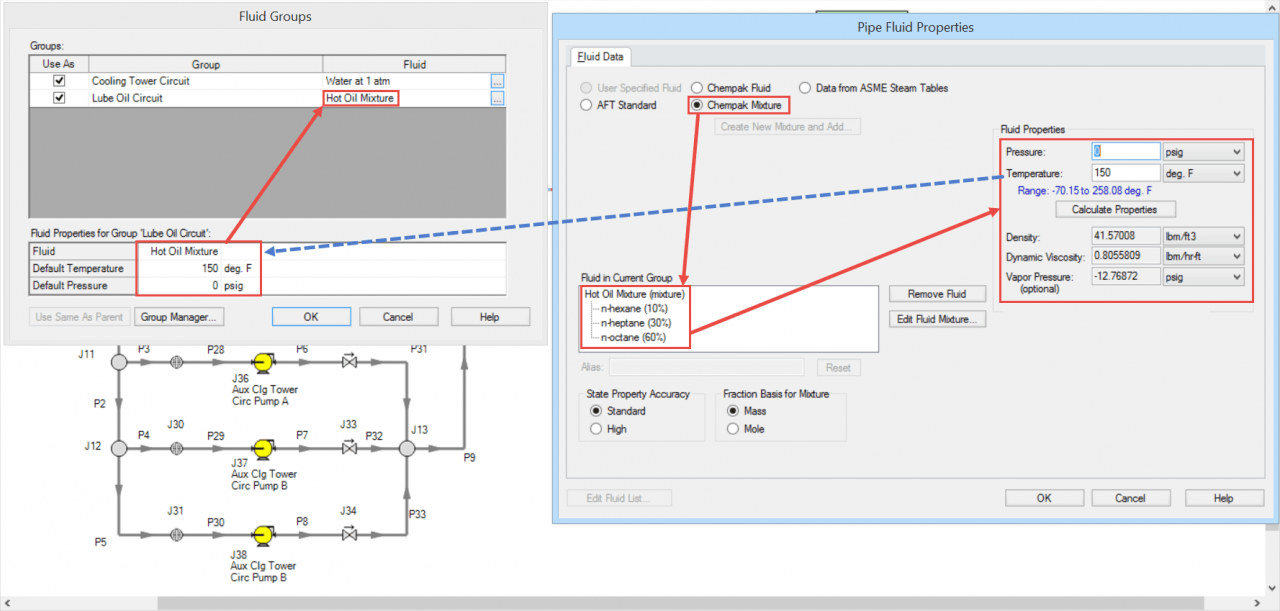This screenshot has width=1280, height=611.
Task: Click the Density value field
Action: point(1125,237)
